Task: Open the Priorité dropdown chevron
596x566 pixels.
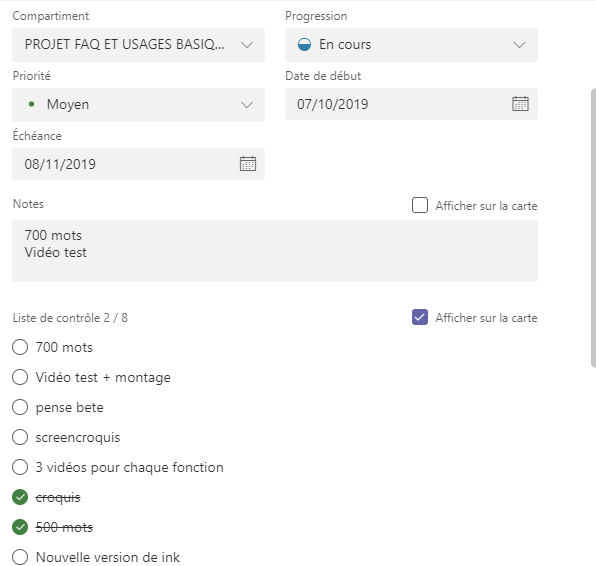Action: tap(247, 105)
